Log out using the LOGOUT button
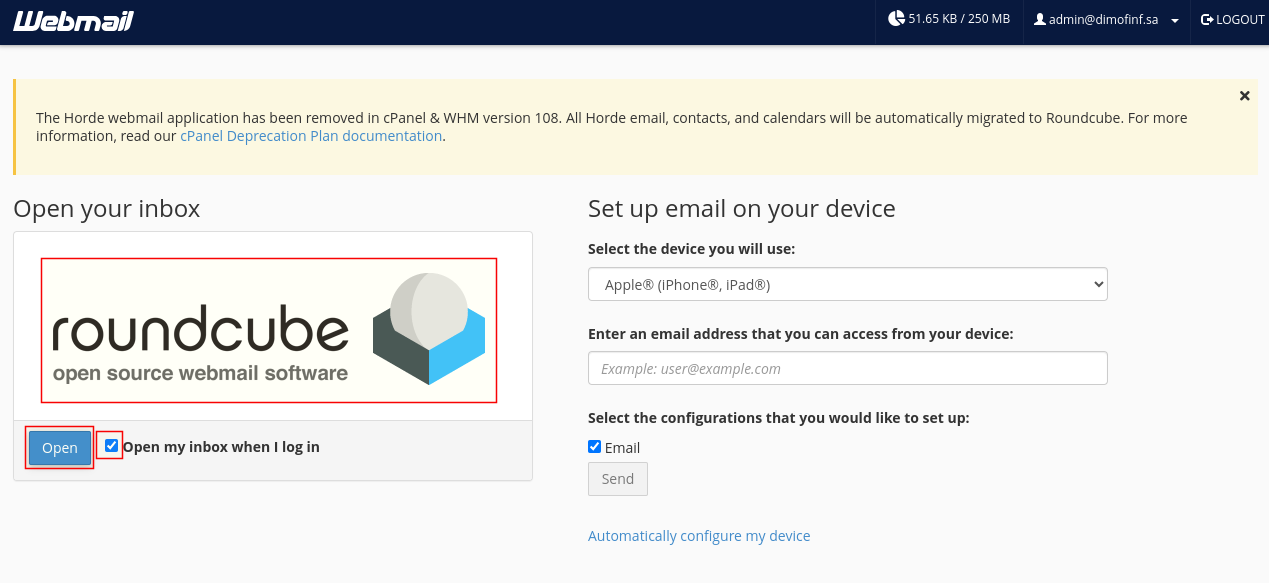Viewport: 1269px width, 583px height. coord(1232,20)
